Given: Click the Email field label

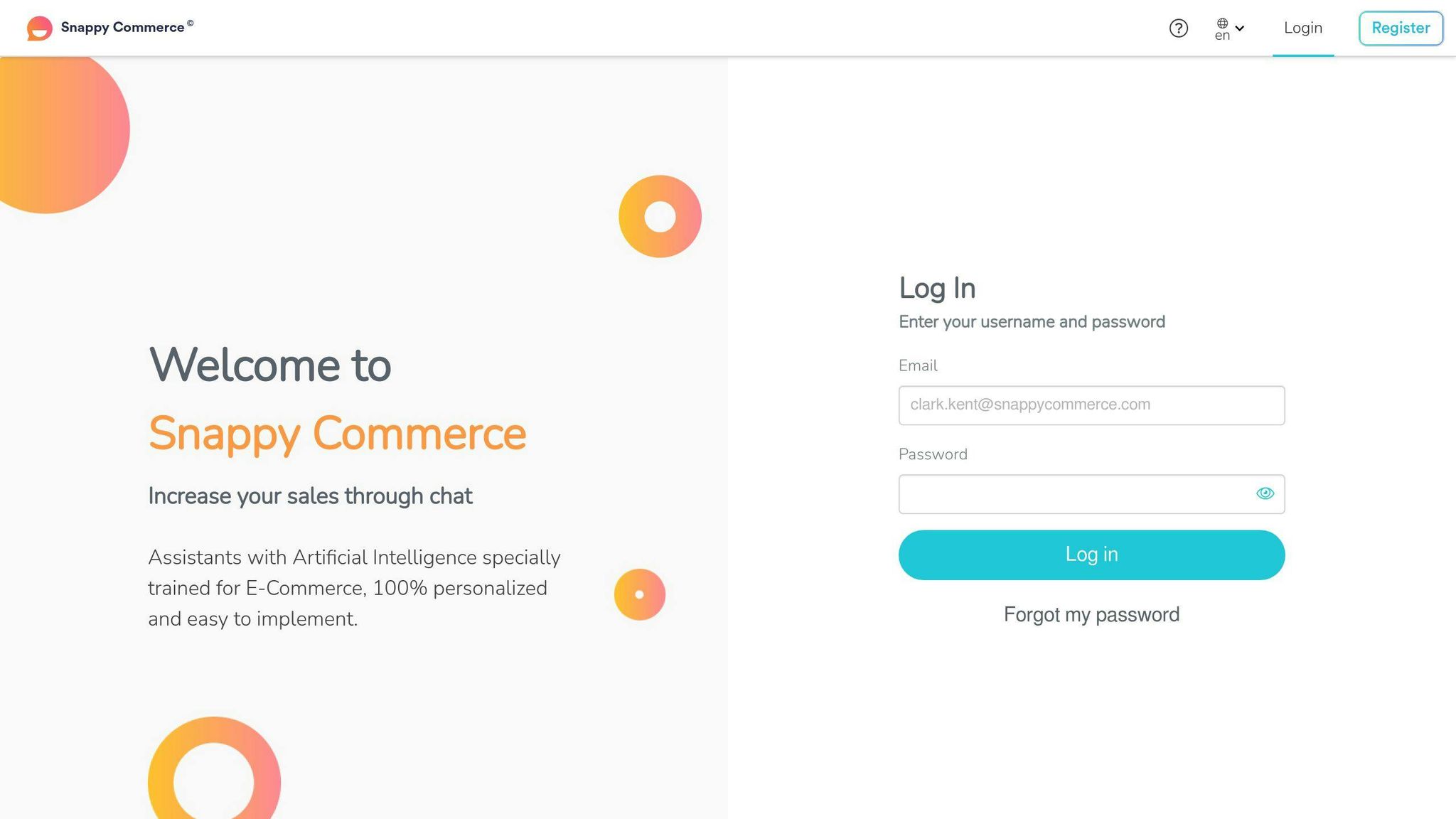Looking at the screenshot, I should click(x=918, y=365).
